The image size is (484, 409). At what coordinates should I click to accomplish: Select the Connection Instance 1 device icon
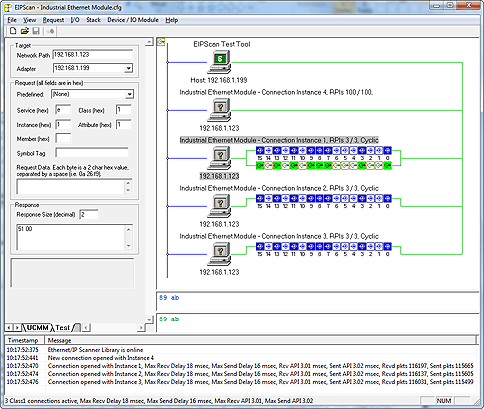[219, 159]
